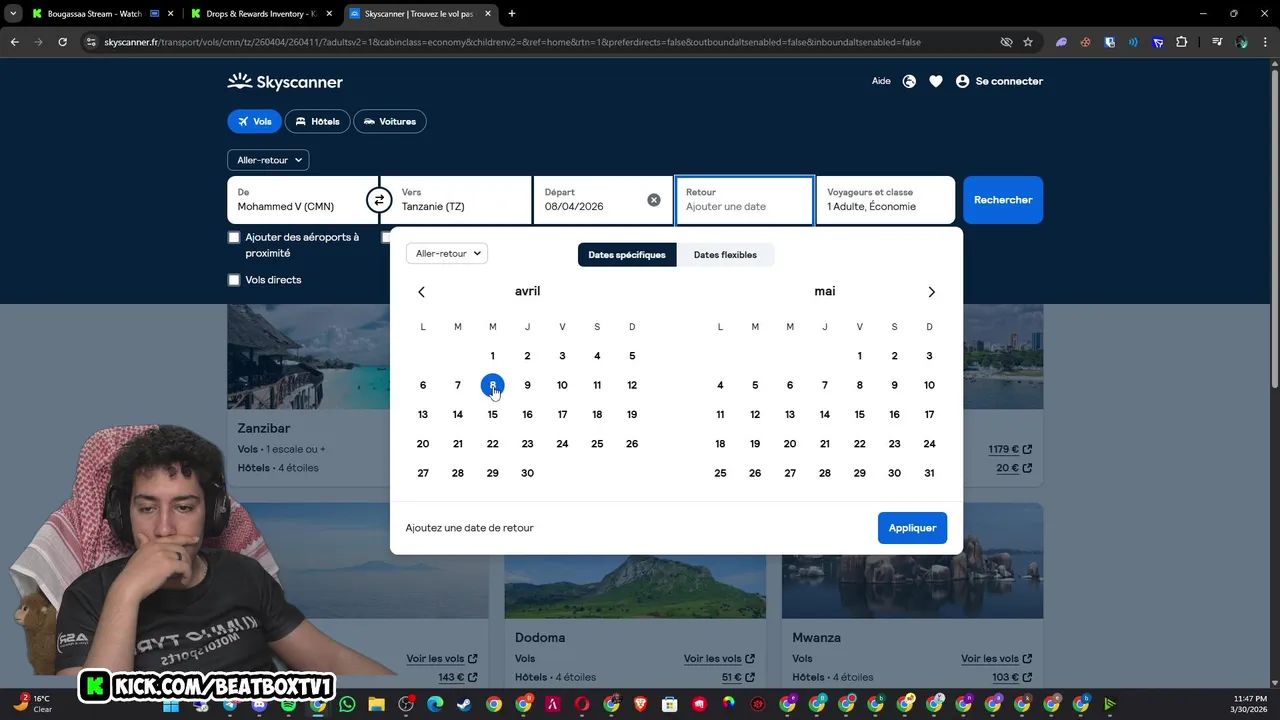Screen dimensions: 1280x720
Task: Click the Skyscanner logo
Action: point(285,82)
